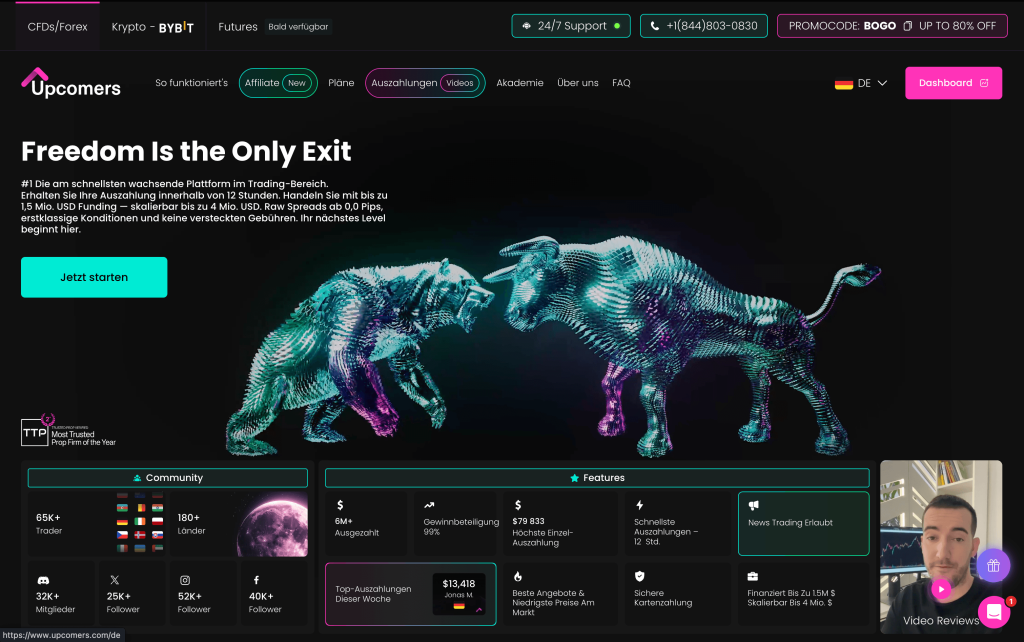This screenshot has height=642, width=1024.
Task: Click briefcase icon Finanziert Bis Zu 1.5M
Action: tap(753, 576)
